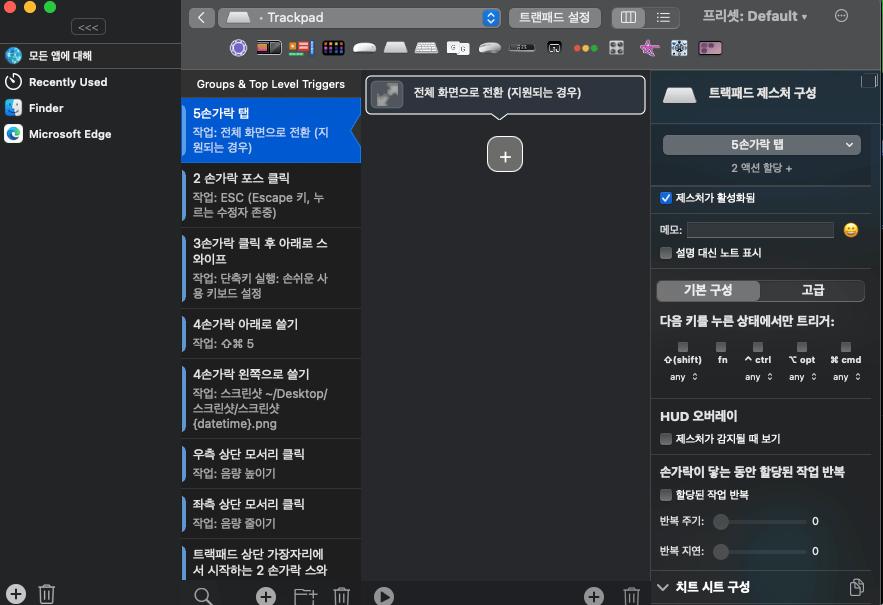Open the Trackpad device dropdown
This screenshot has height=605, width=883.
click(x=490, y=18)
